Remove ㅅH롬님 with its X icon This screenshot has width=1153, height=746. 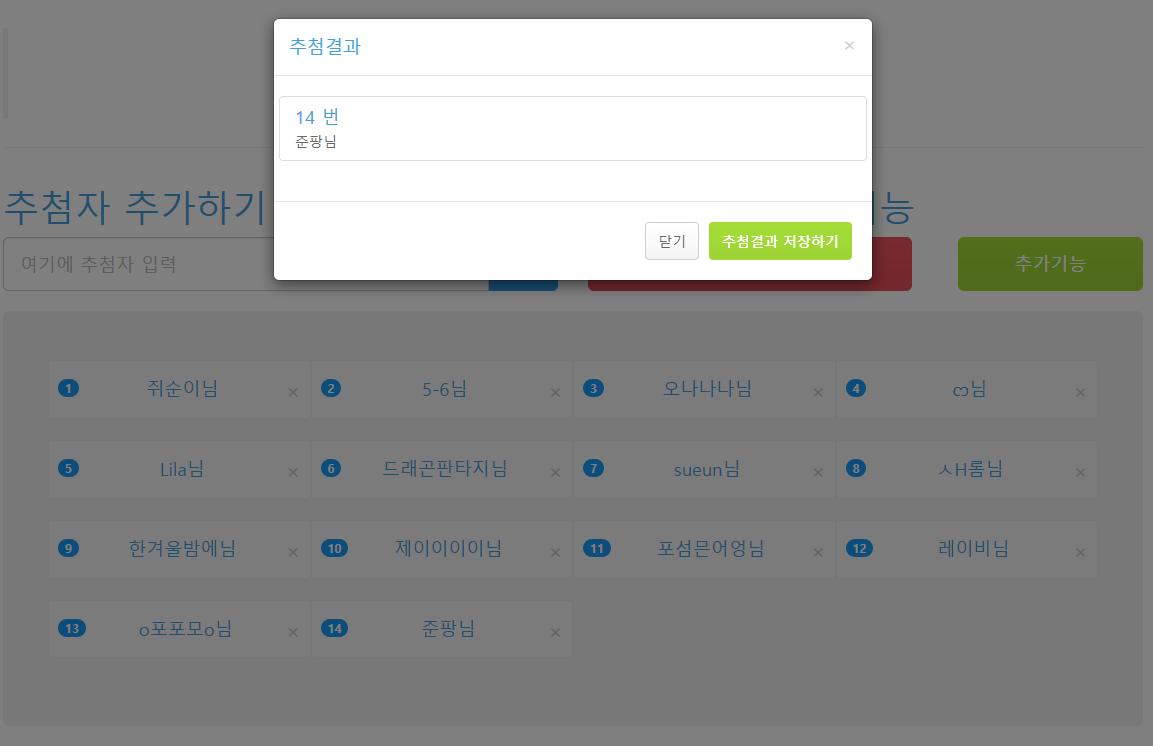(1080, 473)
